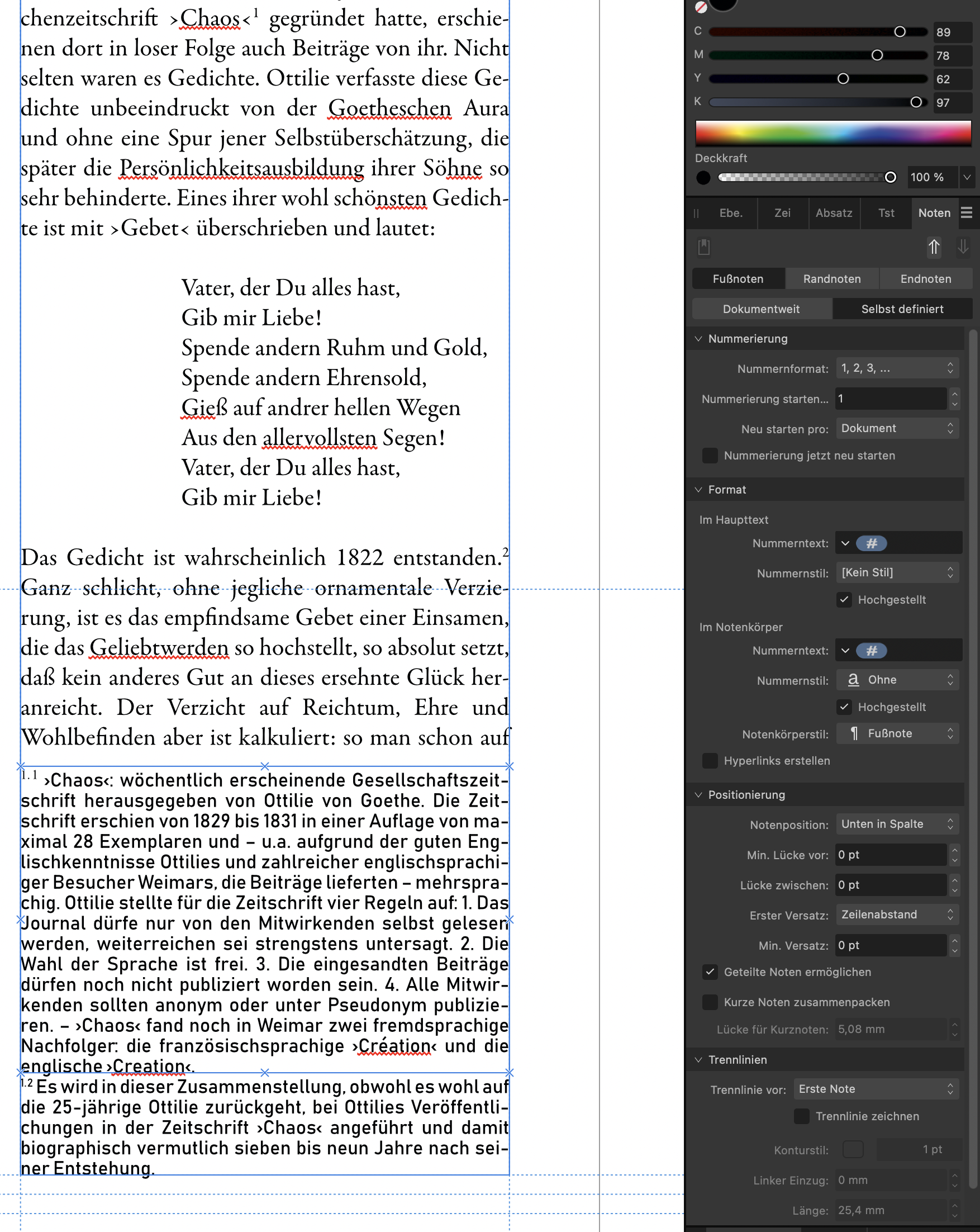
Task: Click the C value field showing 89
Action: (x=953, y=32)
